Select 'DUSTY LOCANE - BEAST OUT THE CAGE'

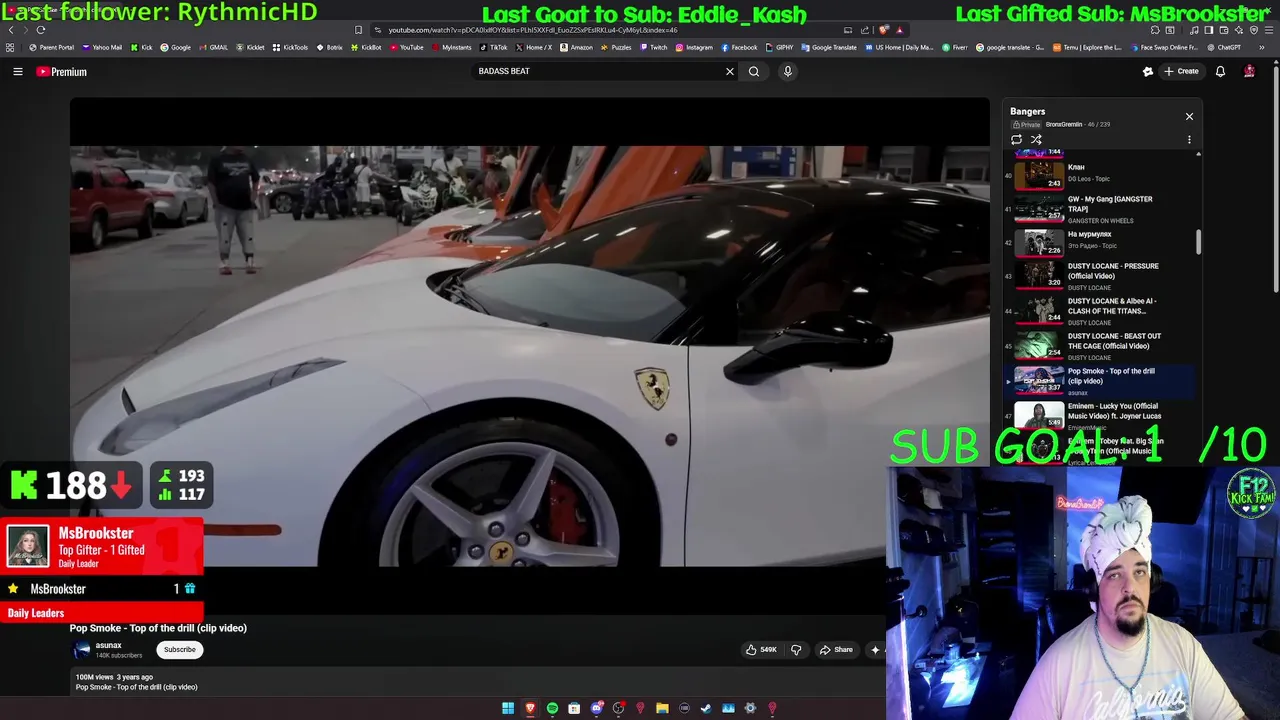(x=1100, y=345)
